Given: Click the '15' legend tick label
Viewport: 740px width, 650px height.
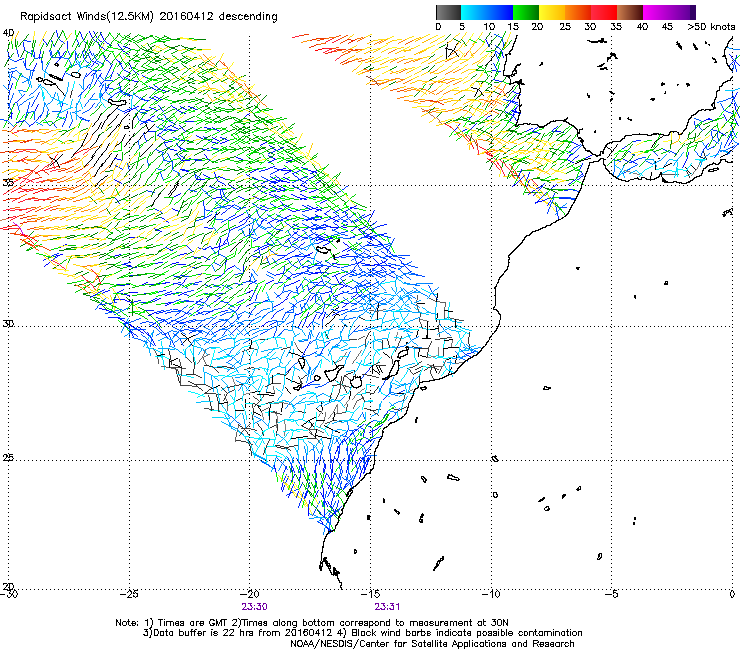Looking at the screenshot, I should point(513,26).
